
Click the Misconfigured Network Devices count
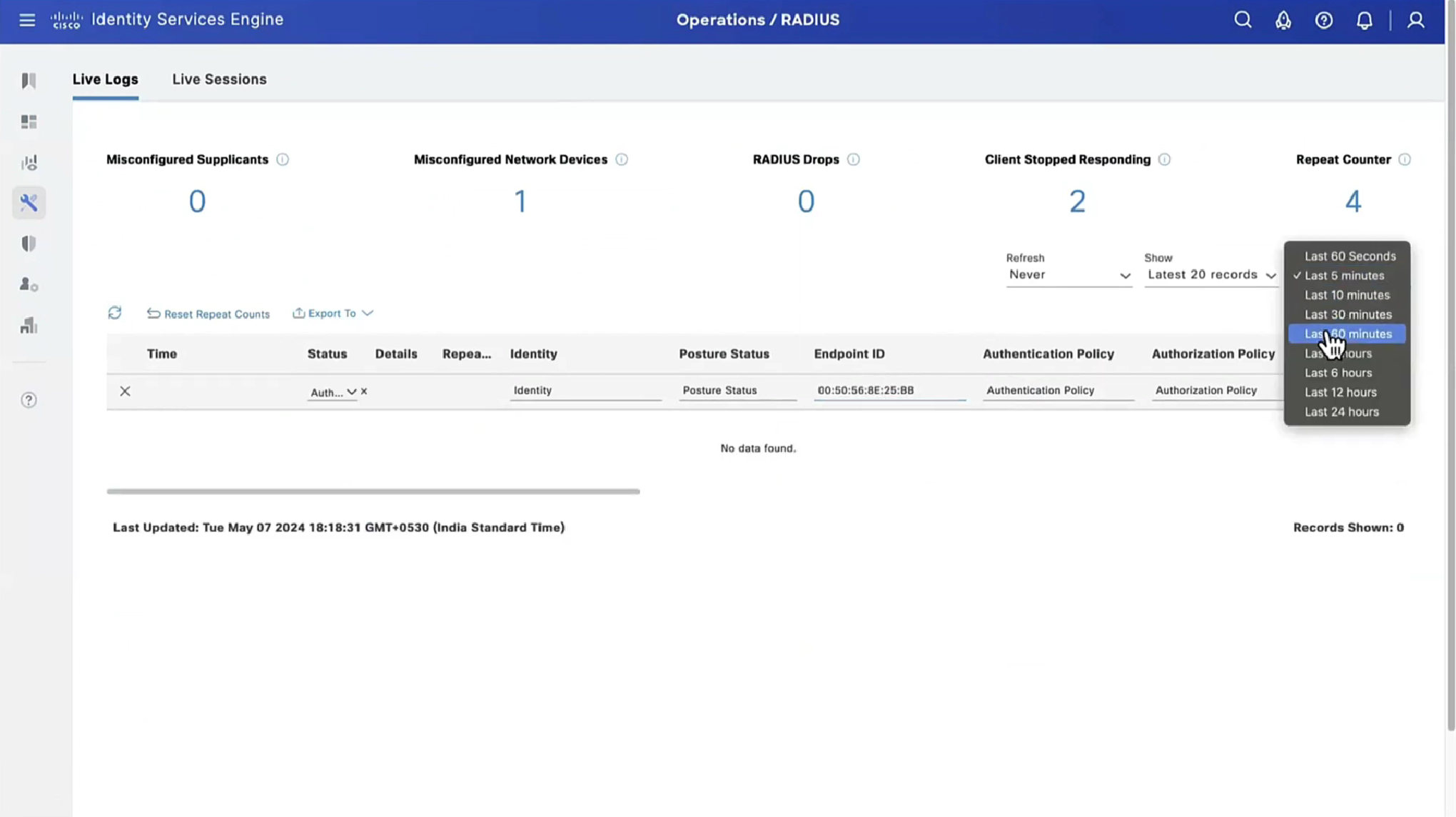click(520, 201)
